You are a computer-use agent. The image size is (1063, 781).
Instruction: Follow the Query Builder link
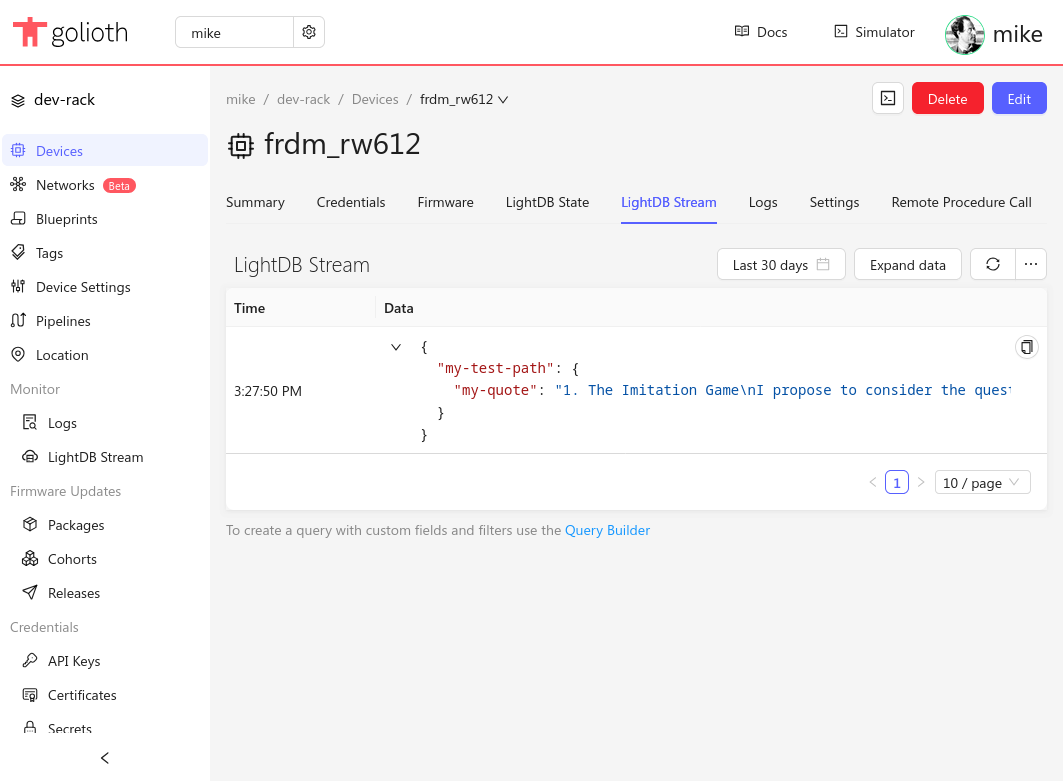(607, 530)
